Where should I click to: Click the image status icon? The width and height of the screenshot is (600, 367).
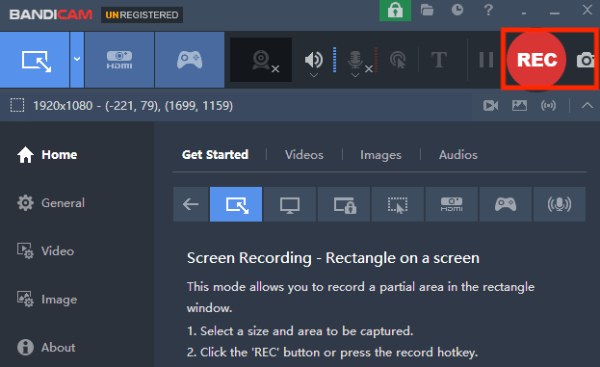519,105
